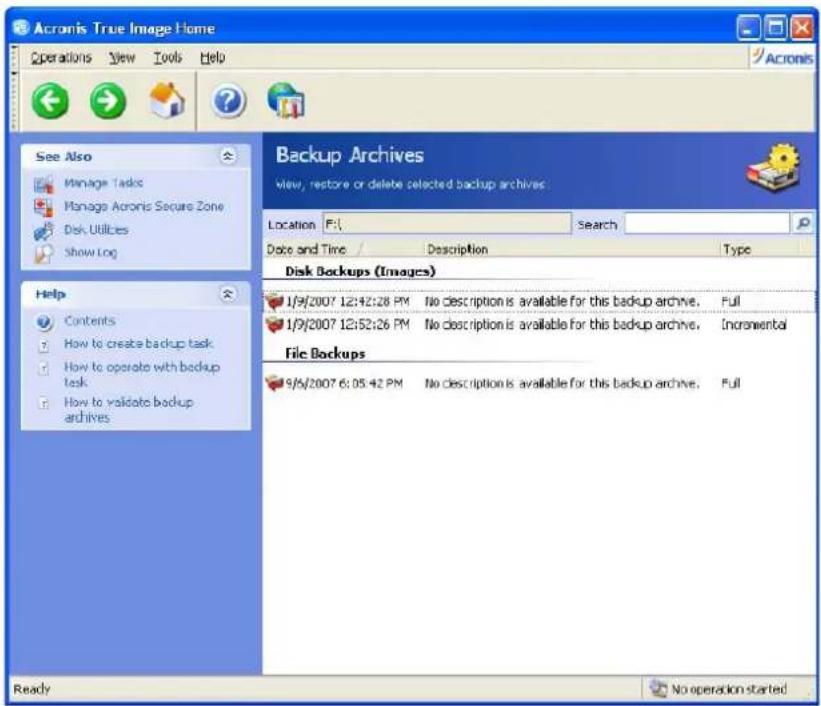This screenshot has height=706, width=821.
Task: Open the Disk Utilities link
Action: coord(96,230)
